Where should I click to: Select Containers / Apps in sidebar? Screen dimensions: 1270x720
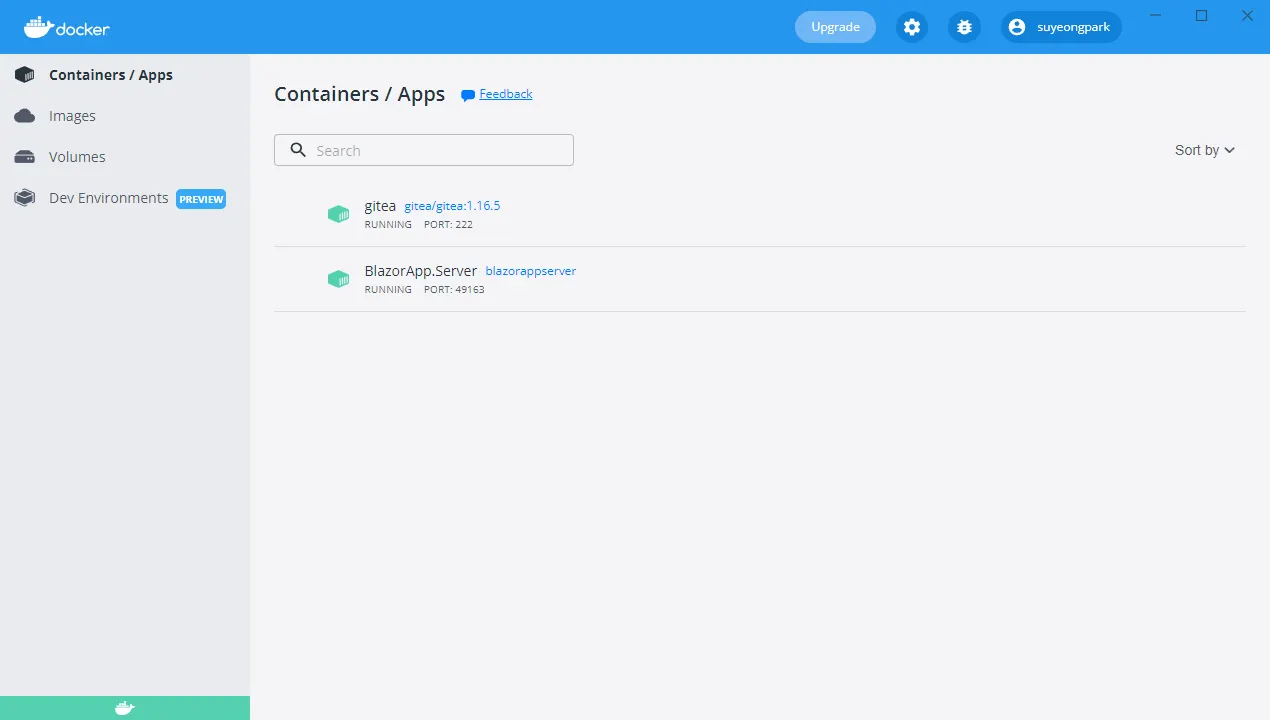click(110, 75)
